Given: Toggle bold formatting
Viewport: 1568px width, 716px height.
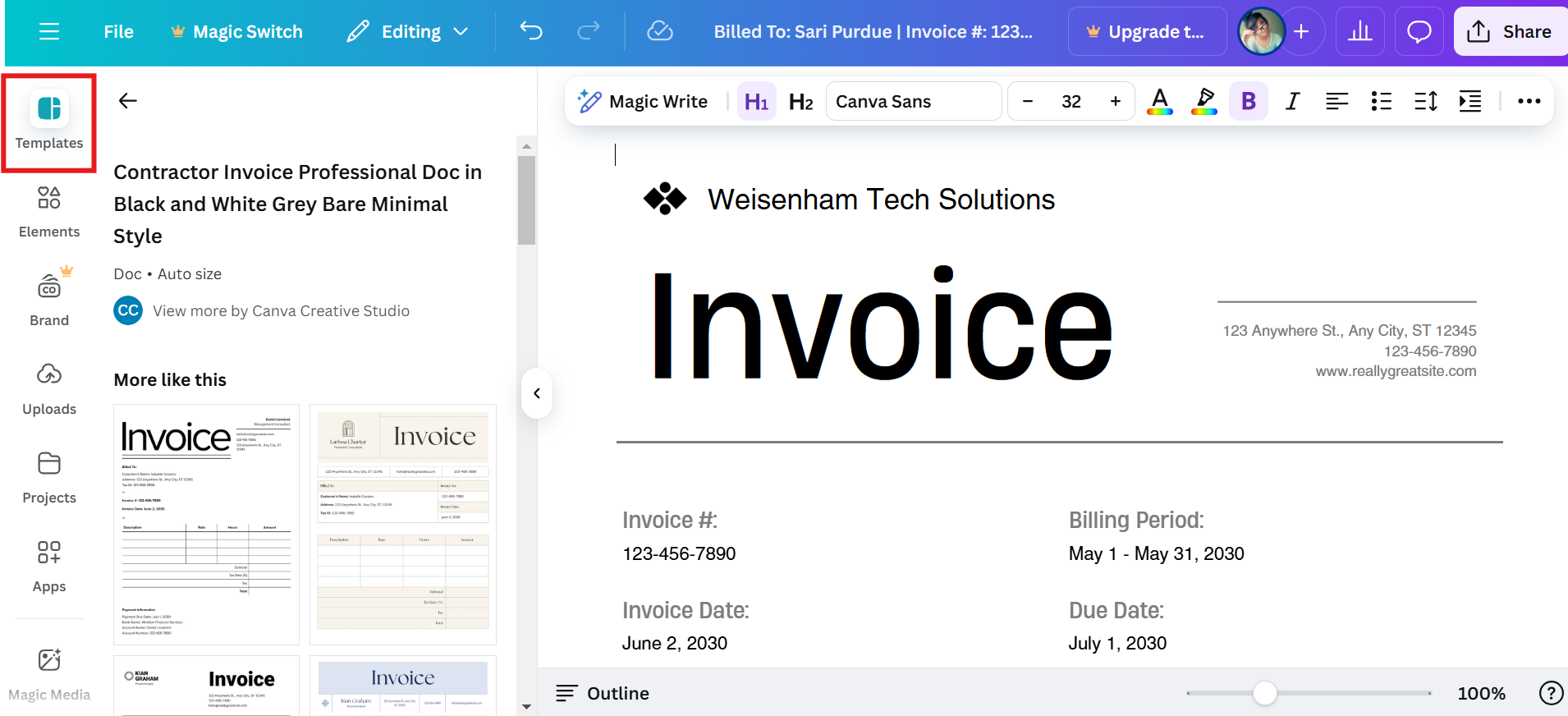Looking at the screenshot, I should point(1249,102).
